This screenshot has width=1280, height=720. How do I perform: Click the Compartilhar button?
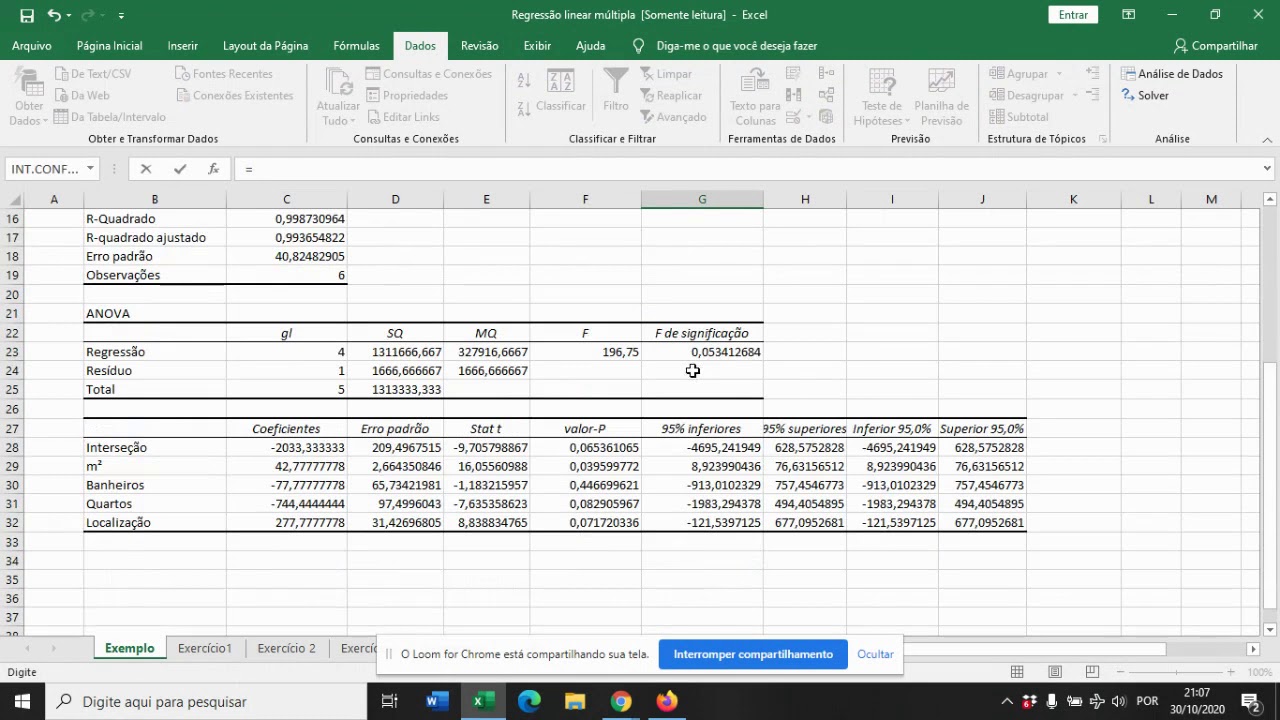click(1216, 46)
